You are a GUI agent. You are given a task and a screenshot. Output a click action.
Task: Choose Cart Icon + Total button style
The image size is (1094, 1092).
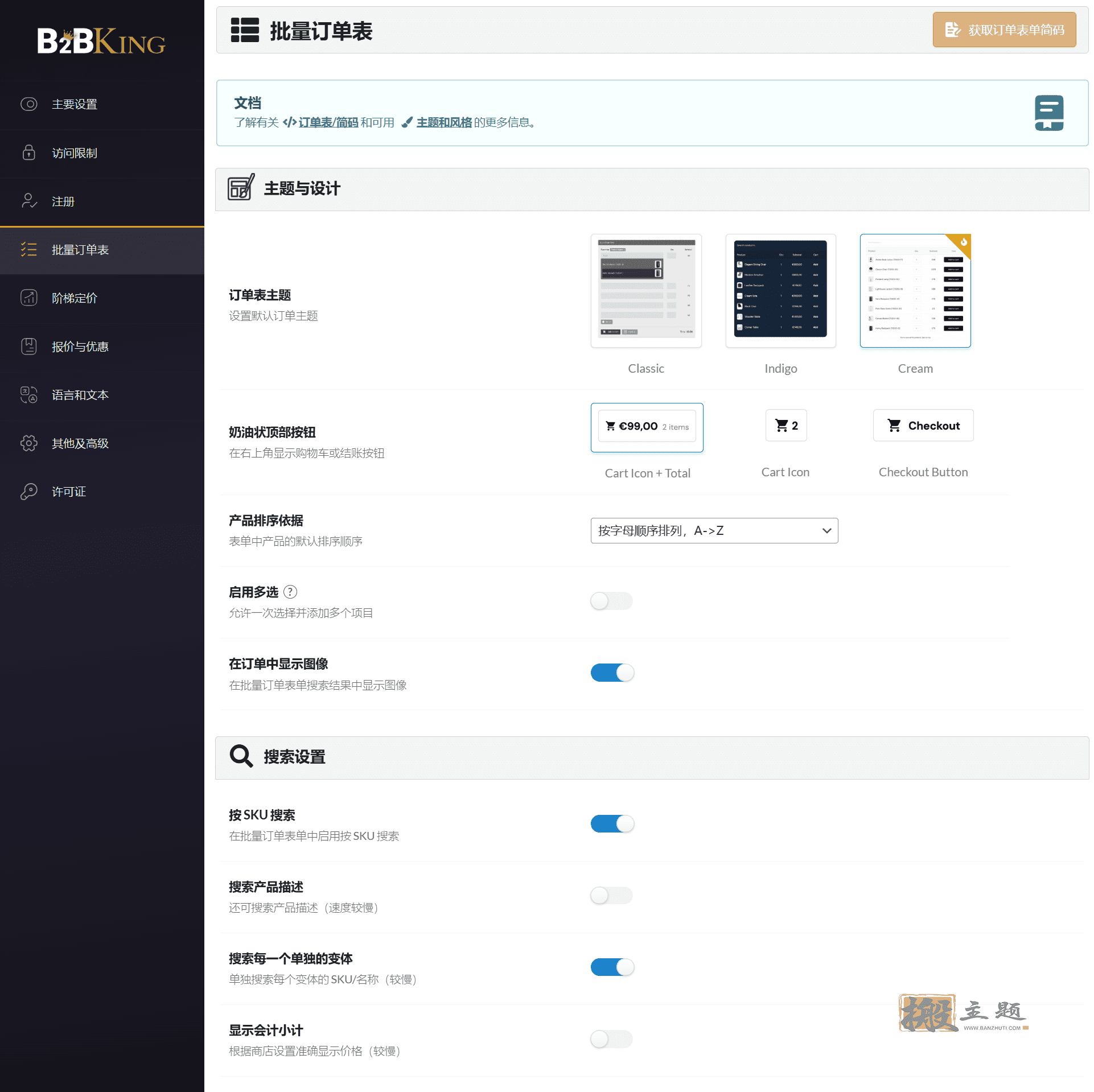click(x=647, y=427)
